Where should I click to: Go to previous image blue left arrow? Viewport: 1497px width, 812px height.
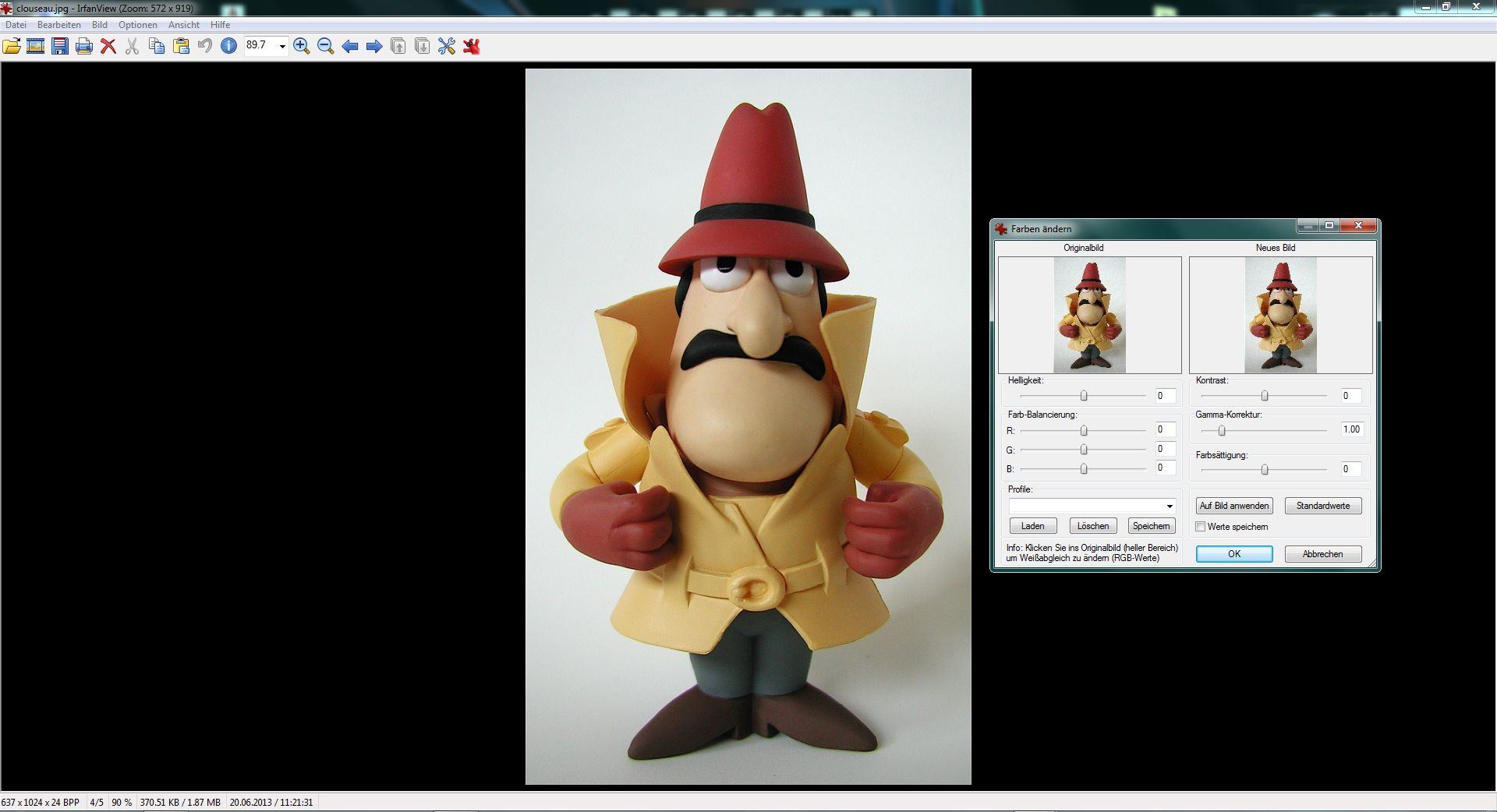[x=350, y=47]
